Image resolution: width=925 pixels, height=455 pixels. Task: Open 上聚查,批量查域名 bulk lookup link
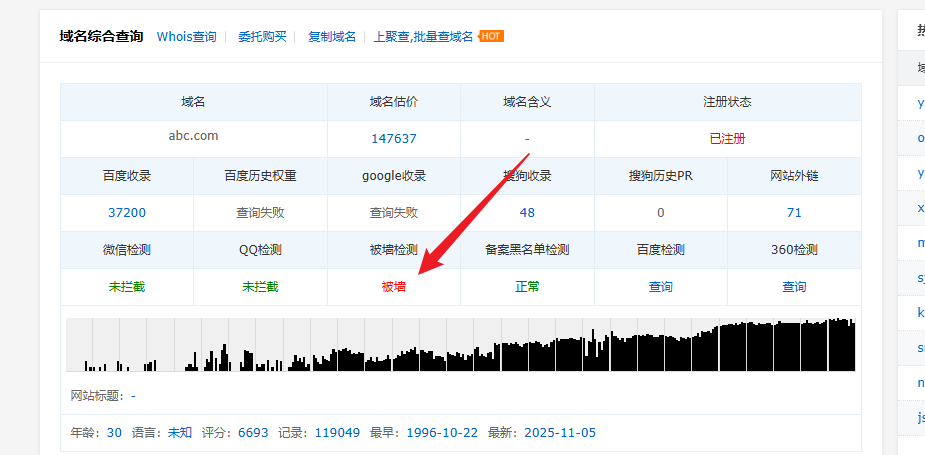click(423, 37)
